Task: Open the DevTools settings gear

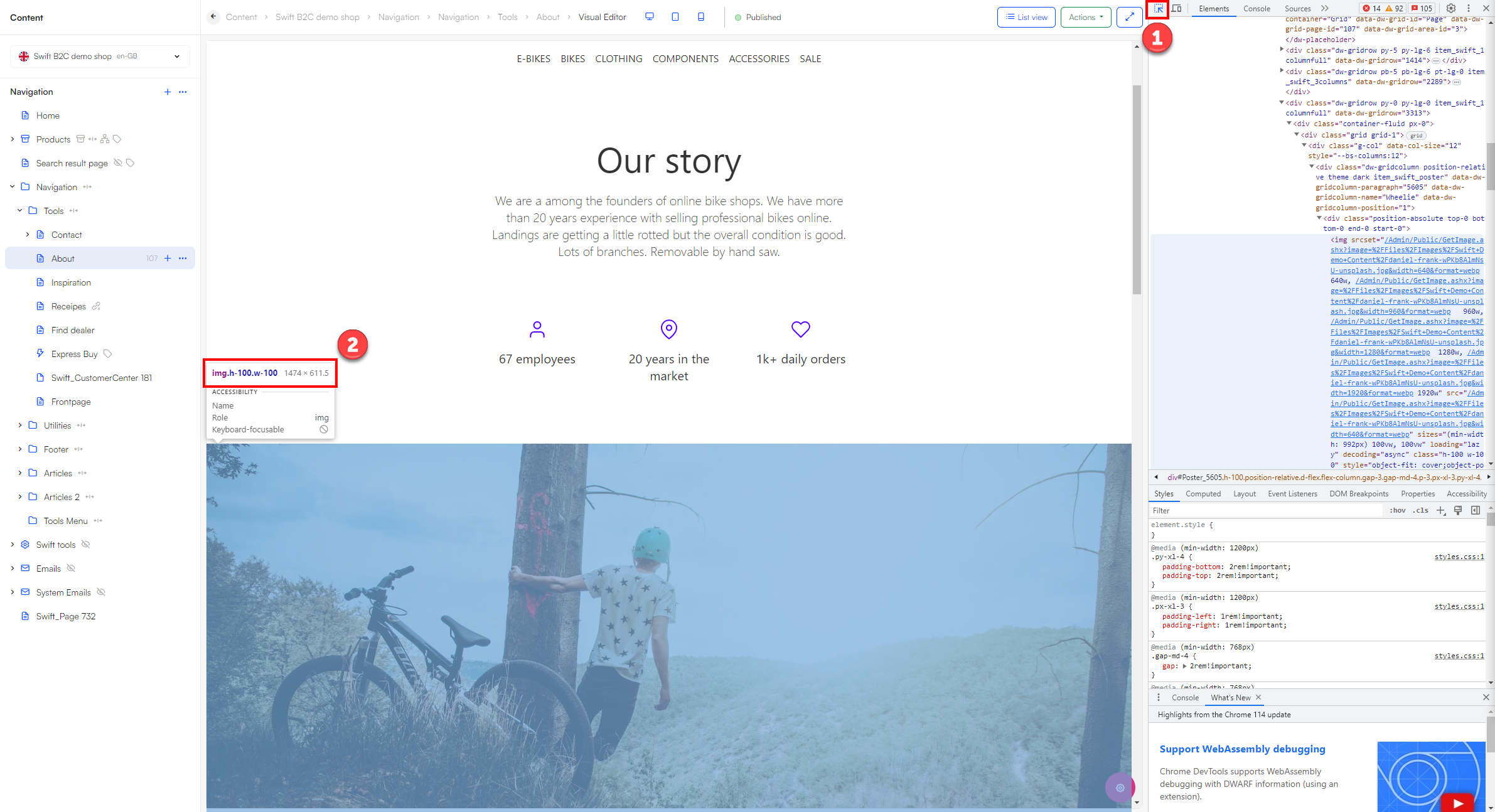Action: (x=1451, y=8)
